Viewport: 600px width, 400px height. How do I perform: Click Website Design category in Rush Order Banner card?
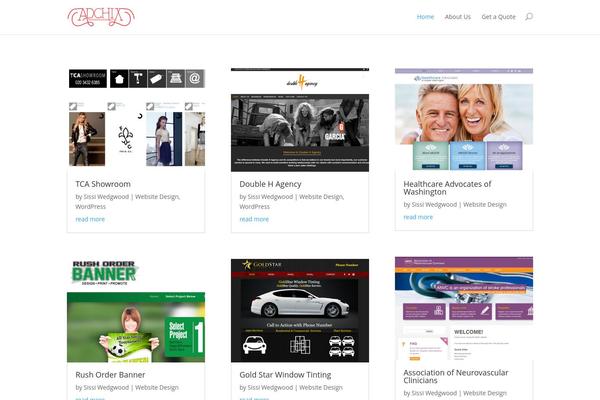point(157,388)
